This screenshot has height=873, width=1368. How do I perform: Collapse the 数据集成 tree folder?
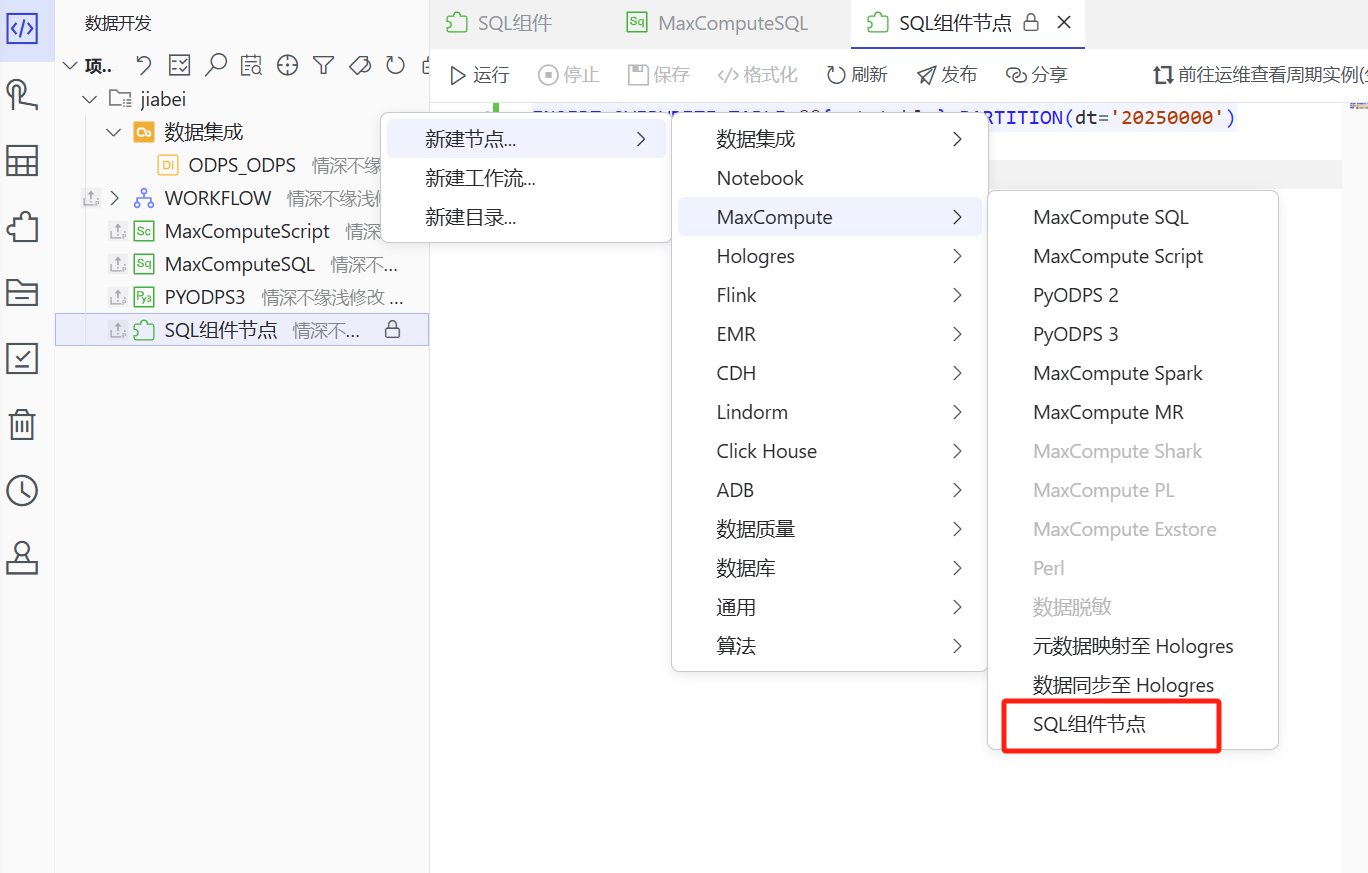click(114, 132)
